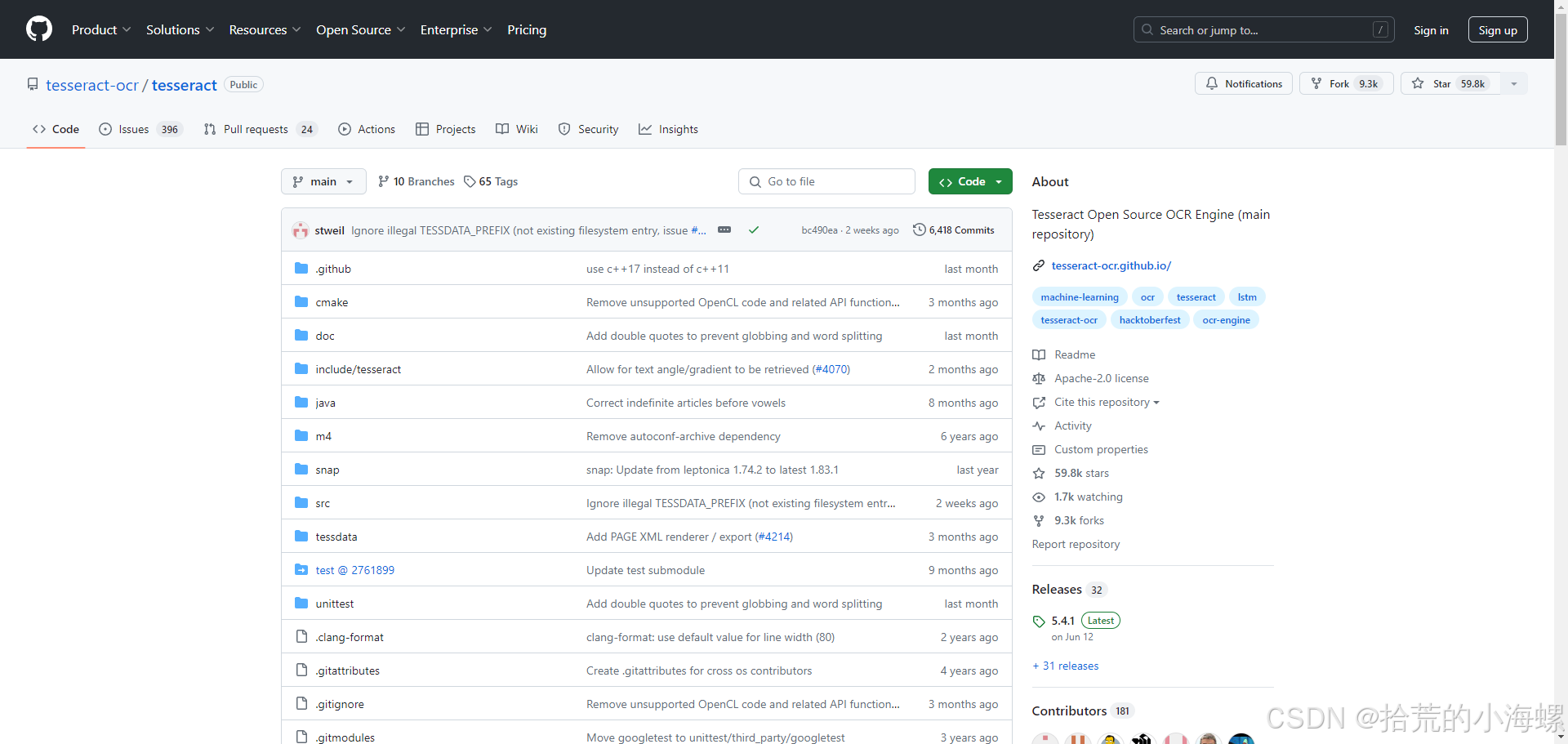Open the Projects tab
The height and width of the screenshot is (744, 1568).
445,129
